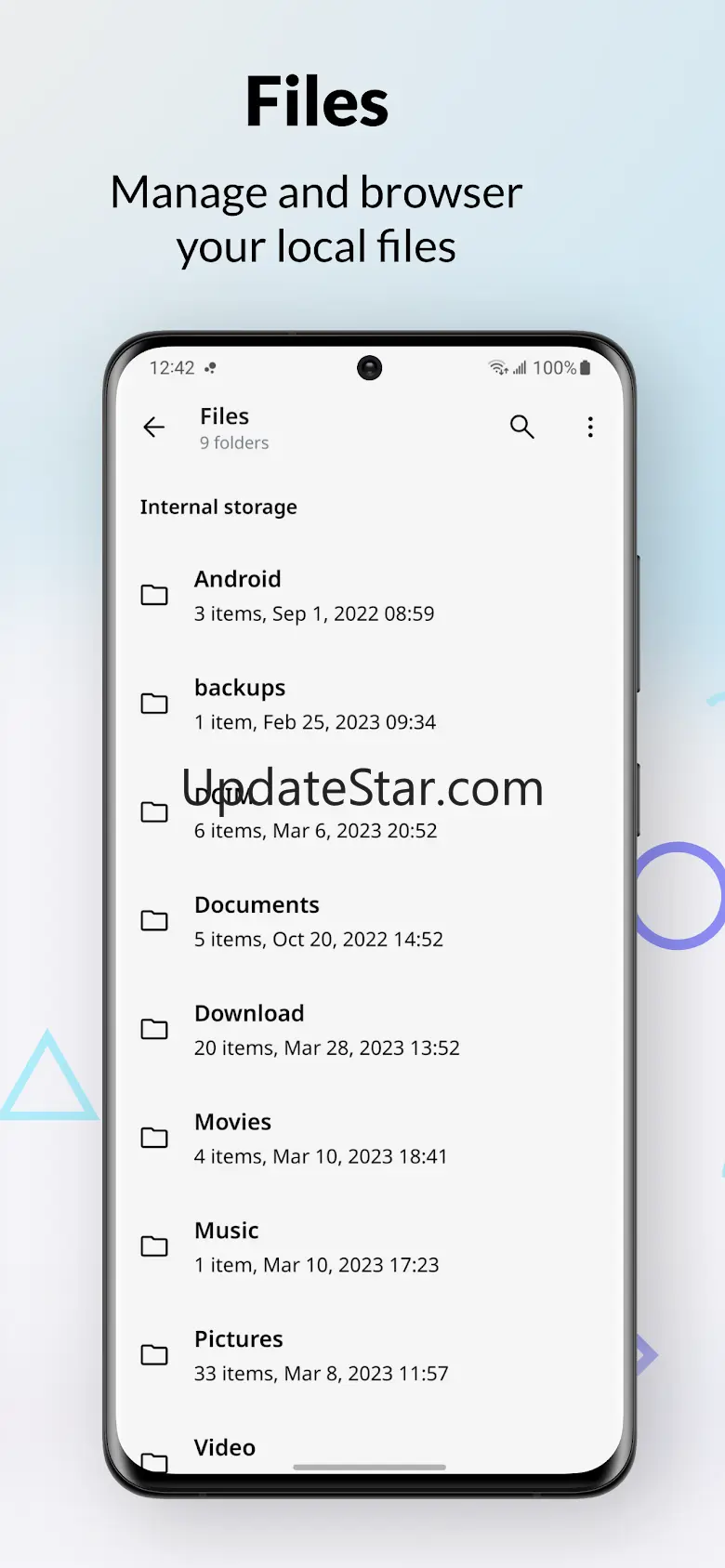Tap the Pictures folder icon

154,1355
